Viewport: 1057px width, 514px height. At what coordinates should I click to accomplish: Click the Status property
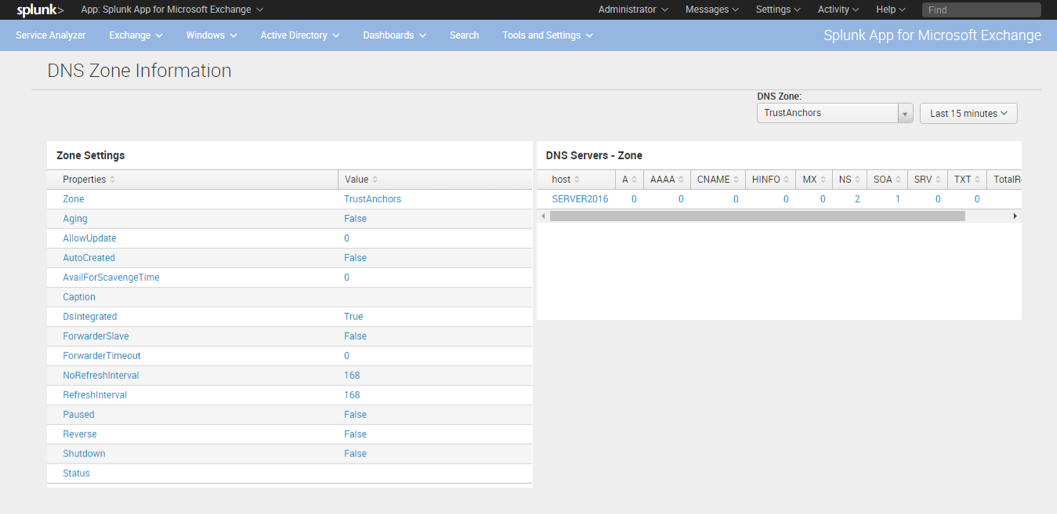76,473
